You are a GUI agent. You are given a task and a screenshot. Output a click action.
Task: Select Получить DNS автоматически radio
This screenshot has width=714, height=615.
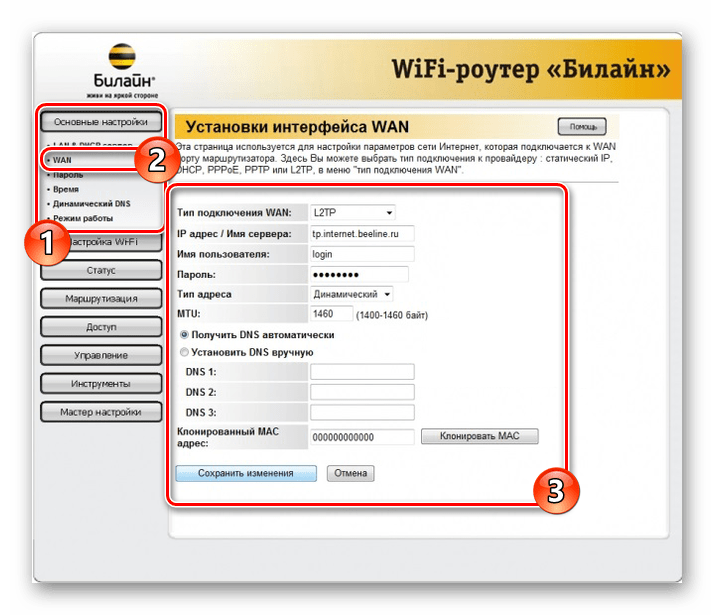click(184, 335)
